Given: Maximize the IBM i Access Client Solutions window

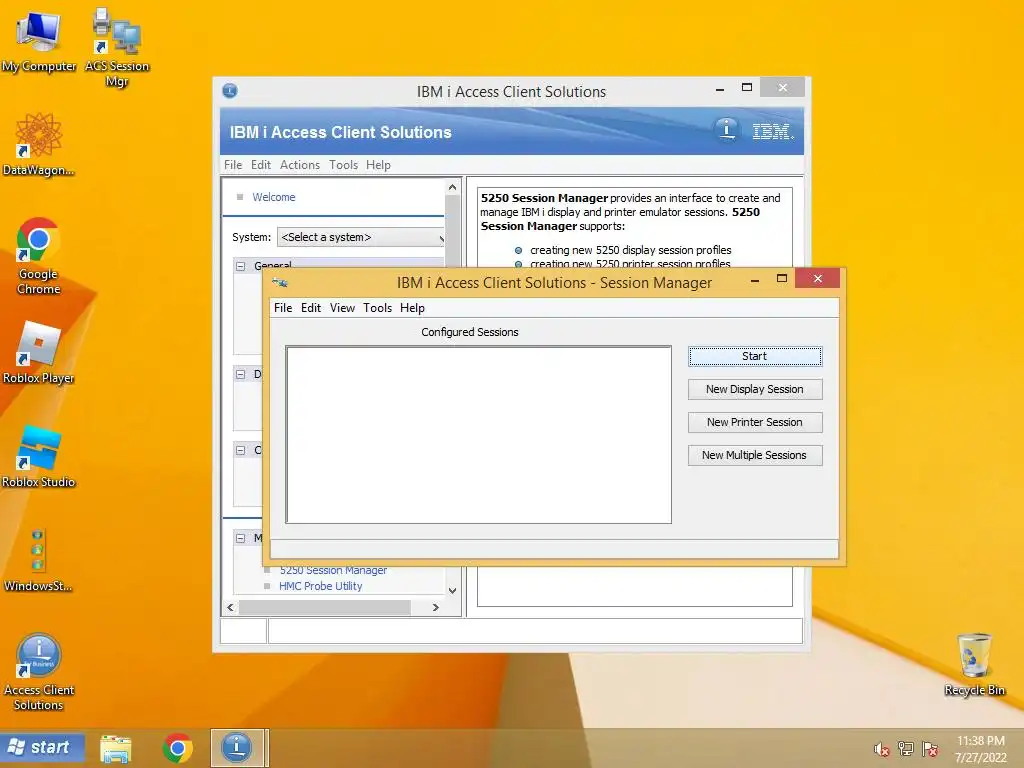Looking at the screenshot, I should pos(747,88).
